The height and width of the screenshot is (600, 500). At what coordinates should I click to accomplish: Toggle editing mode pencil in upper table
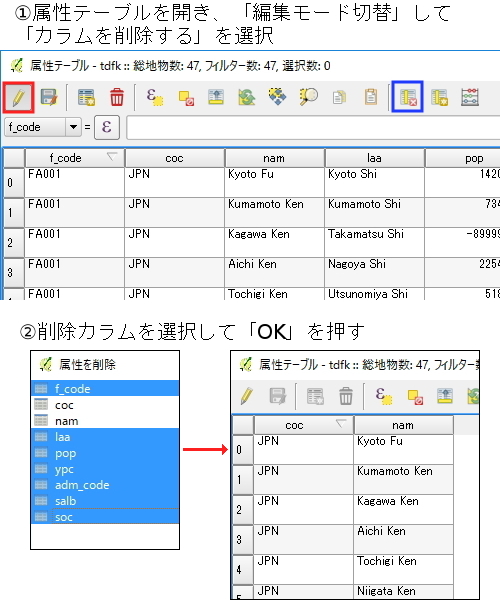pyautogui.click(x=18, y=98)
